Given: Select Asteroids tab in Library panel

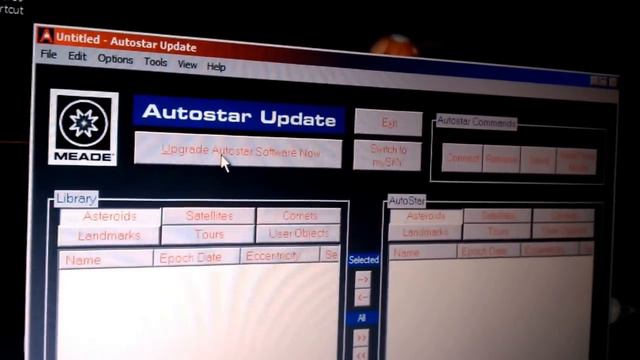Looking at the screenshot, I should [x=110, y=216].
